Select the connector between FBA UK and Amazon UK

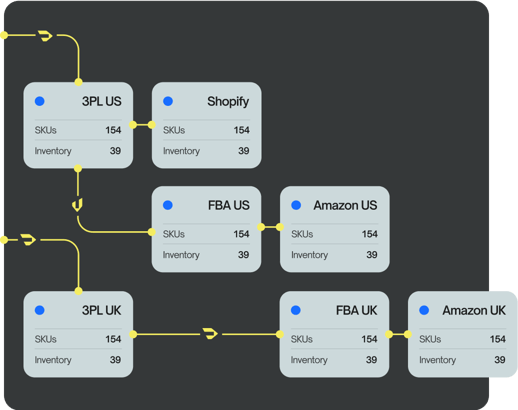coord(398,334)
